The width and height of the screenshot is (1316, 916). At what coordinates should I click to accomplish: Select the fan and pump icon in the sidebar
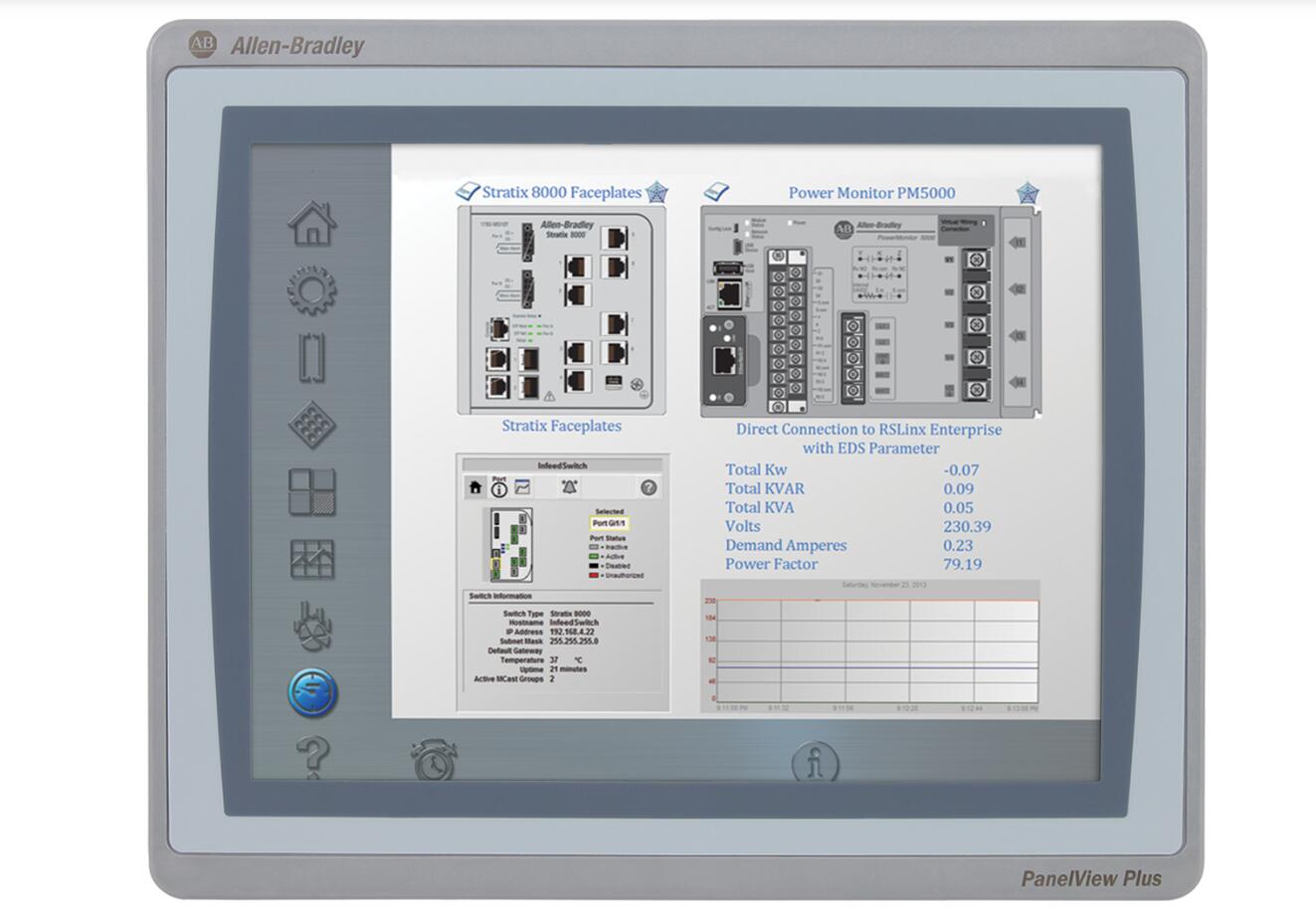tap(312, 627)
